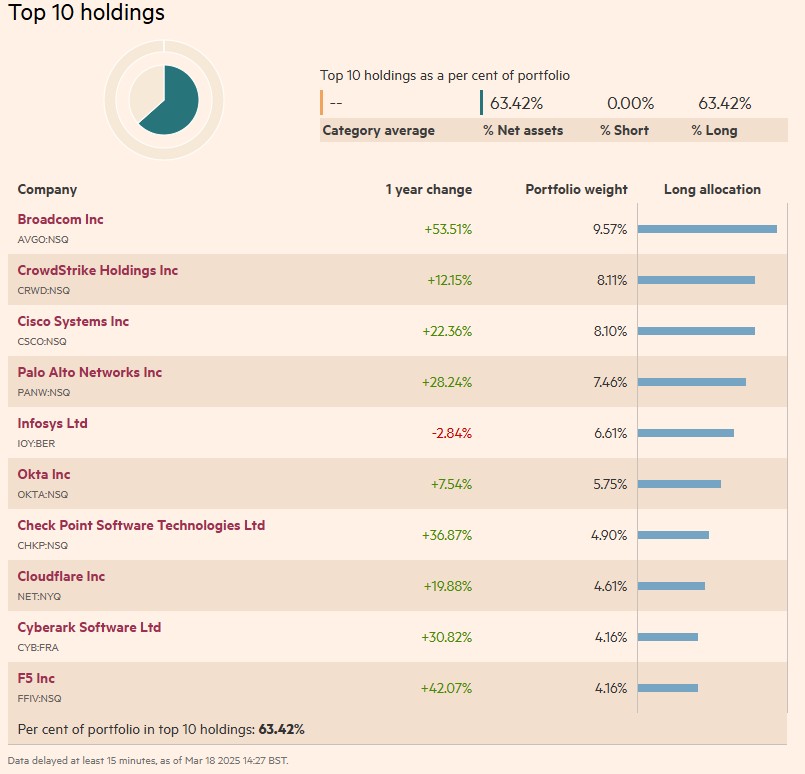Click the '1 year change' column header

428,189
